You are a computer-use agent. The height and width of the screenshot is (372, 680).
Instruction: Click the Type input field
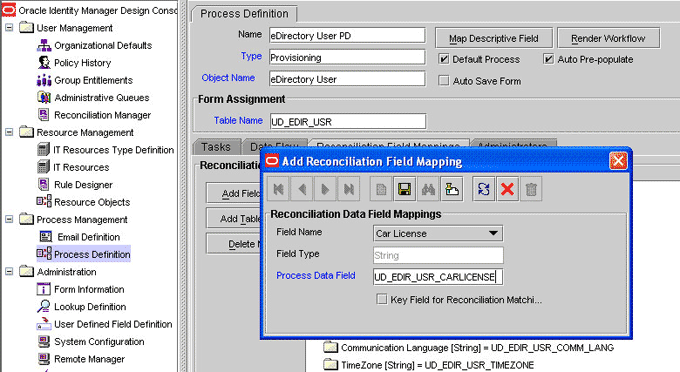click(x=347, y=57)
